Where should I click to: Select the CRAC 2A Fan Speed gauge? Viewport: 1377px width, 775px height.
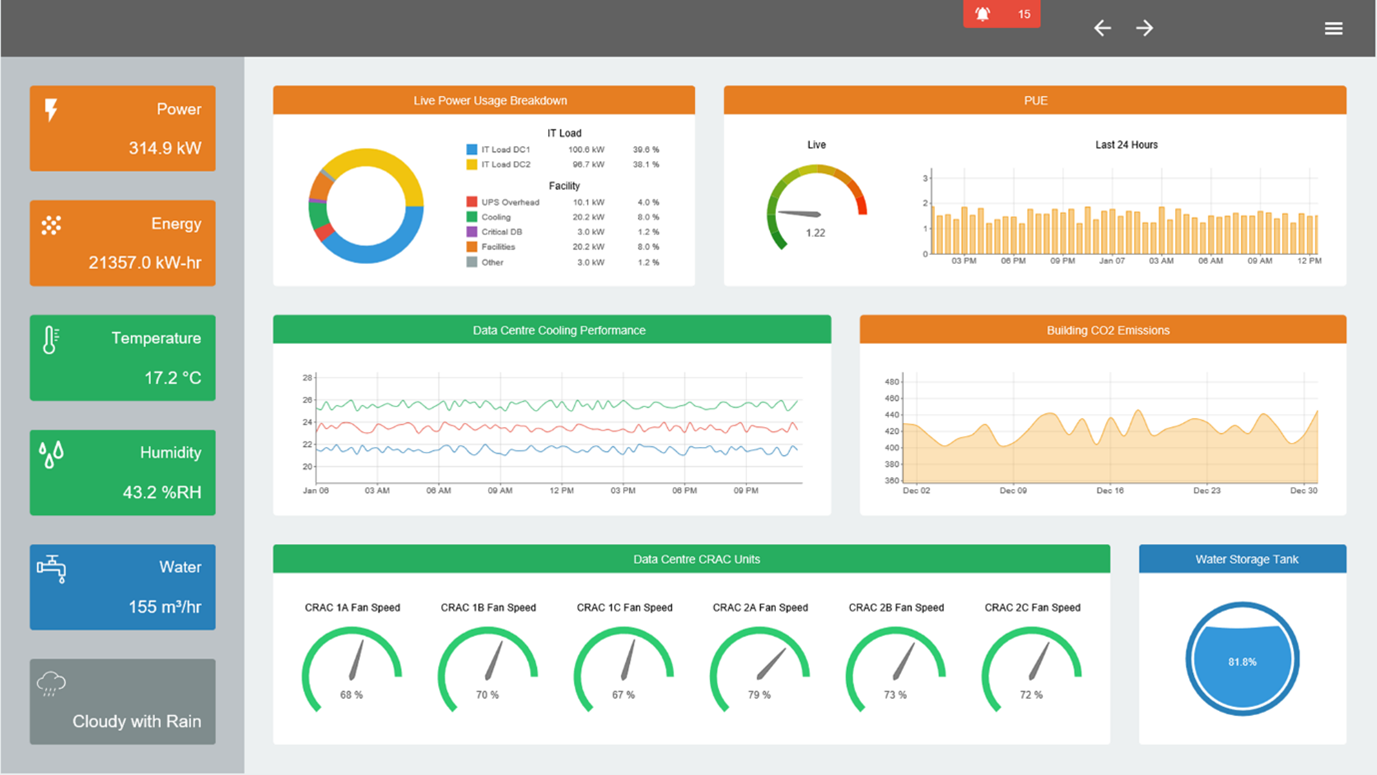(761, 660)
